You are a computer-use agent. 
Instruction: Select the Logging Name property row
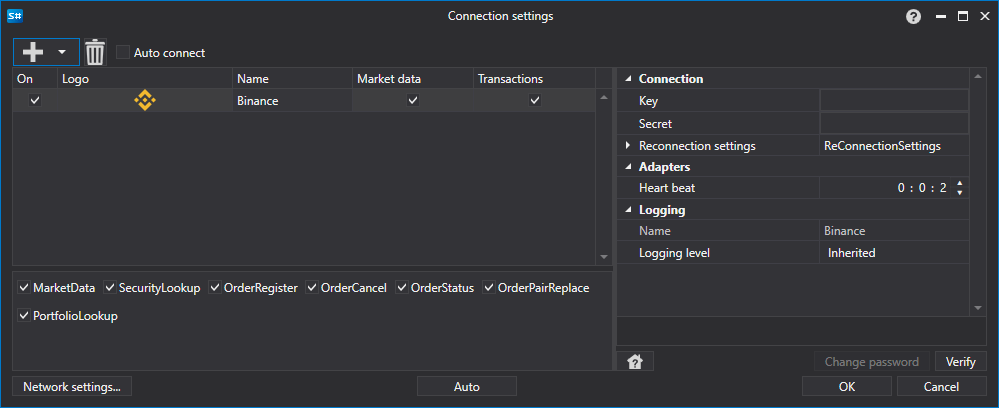(x=793, y=231)
